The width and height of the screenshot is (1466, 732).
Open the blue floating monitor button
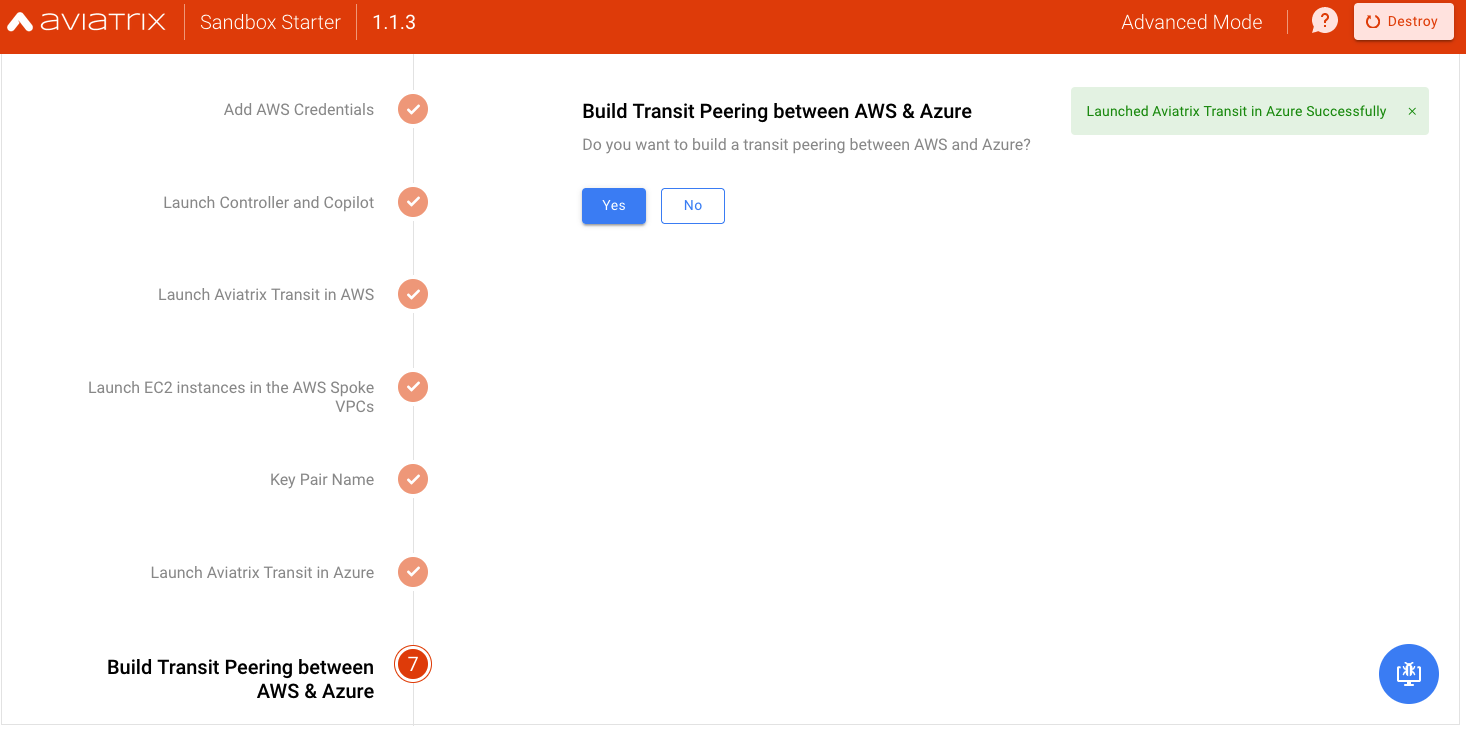1408,674
